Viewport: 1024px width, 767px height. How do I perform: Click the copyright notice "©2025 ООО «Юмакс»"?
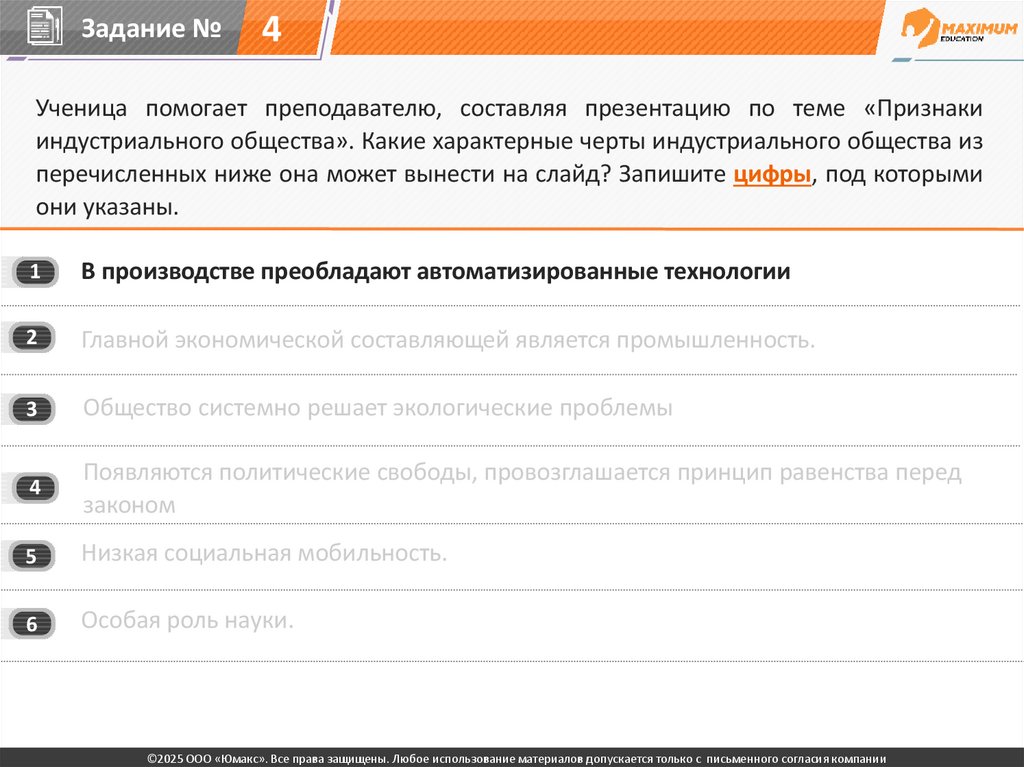coord(516,759)
